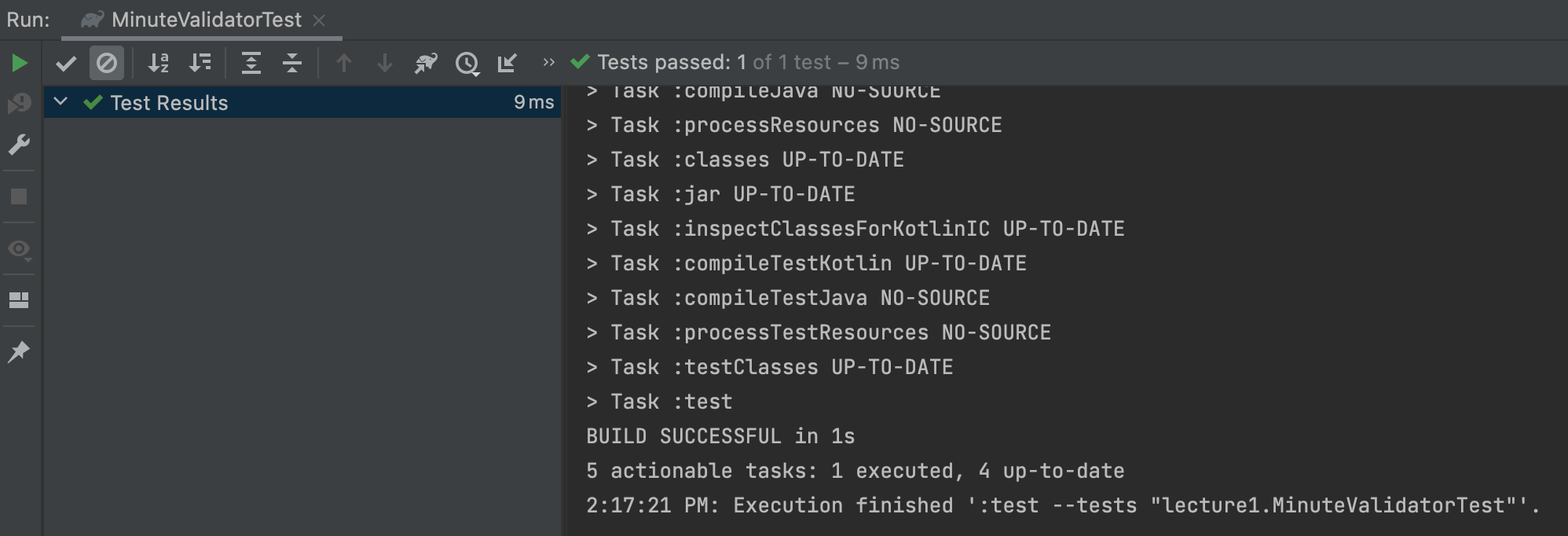Pin the run tab with pin icon
The height and width of the screenshot is (536, 1568).
[19, 351]
